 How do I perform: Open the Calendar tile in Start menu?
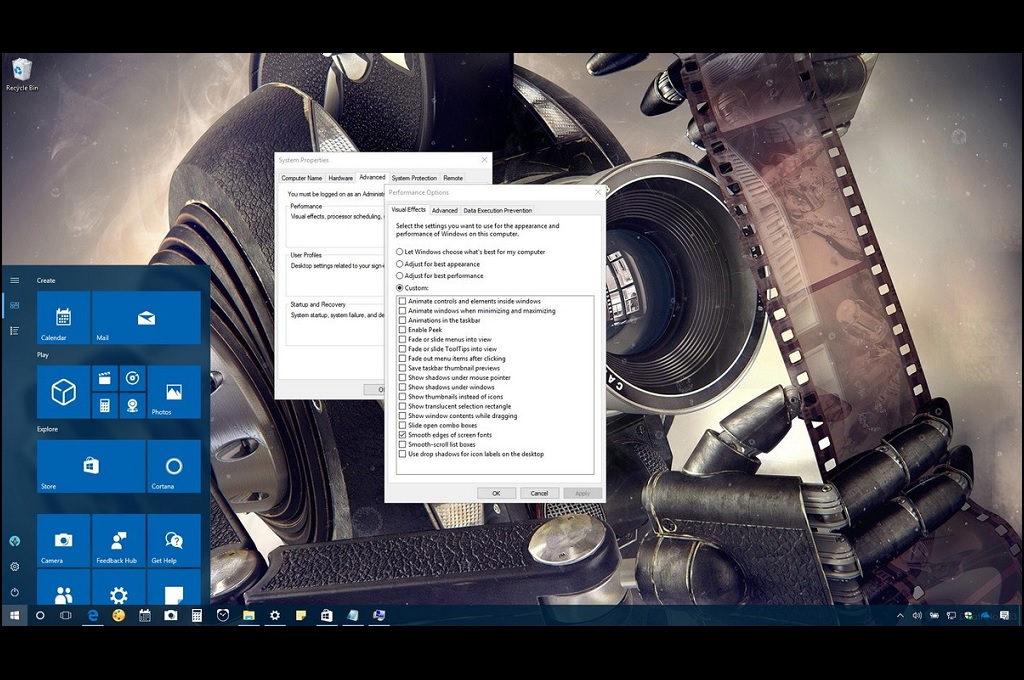[63, 318]
